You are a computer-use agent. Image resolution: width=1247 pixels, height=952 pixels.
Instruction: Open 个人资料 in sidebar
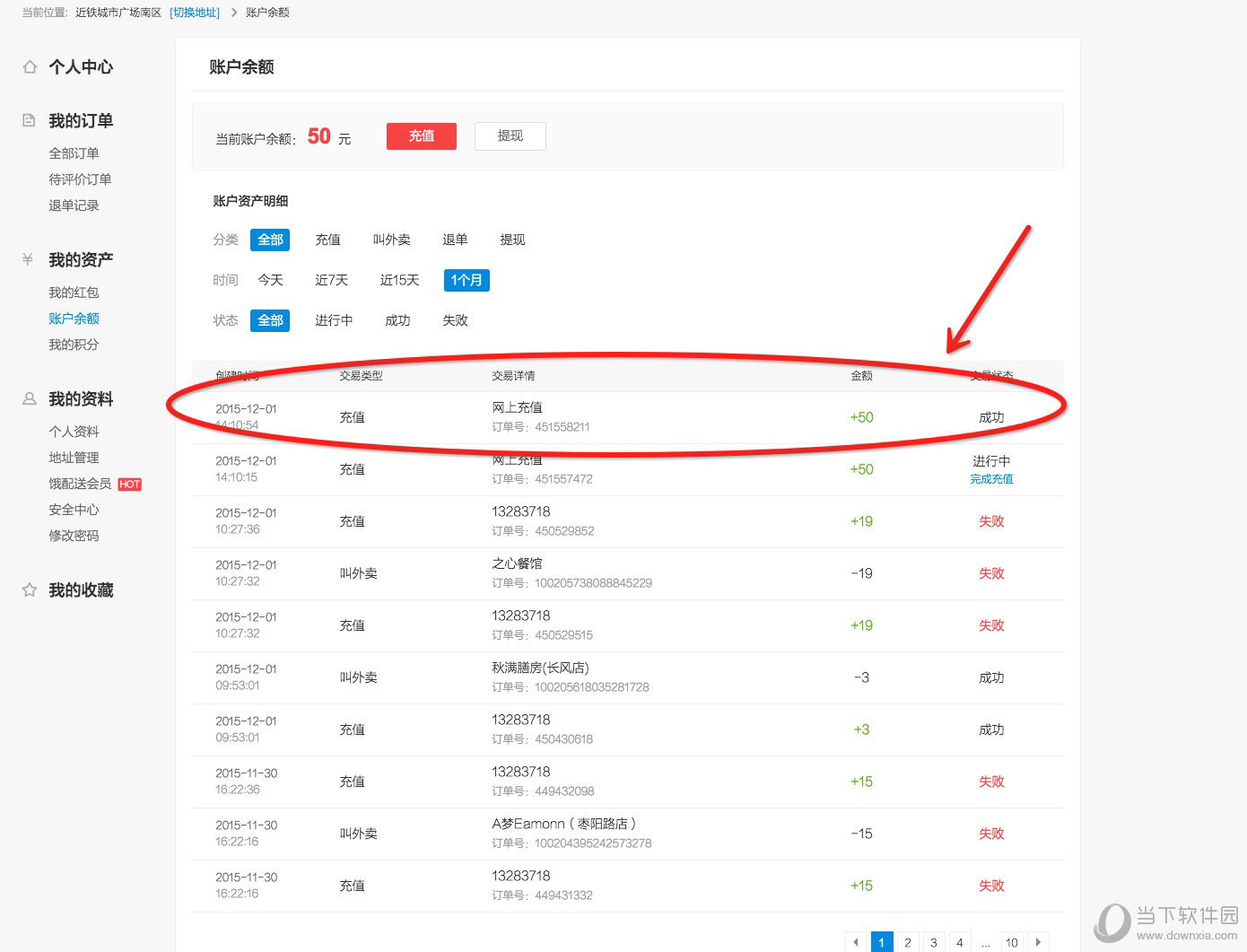74,432
